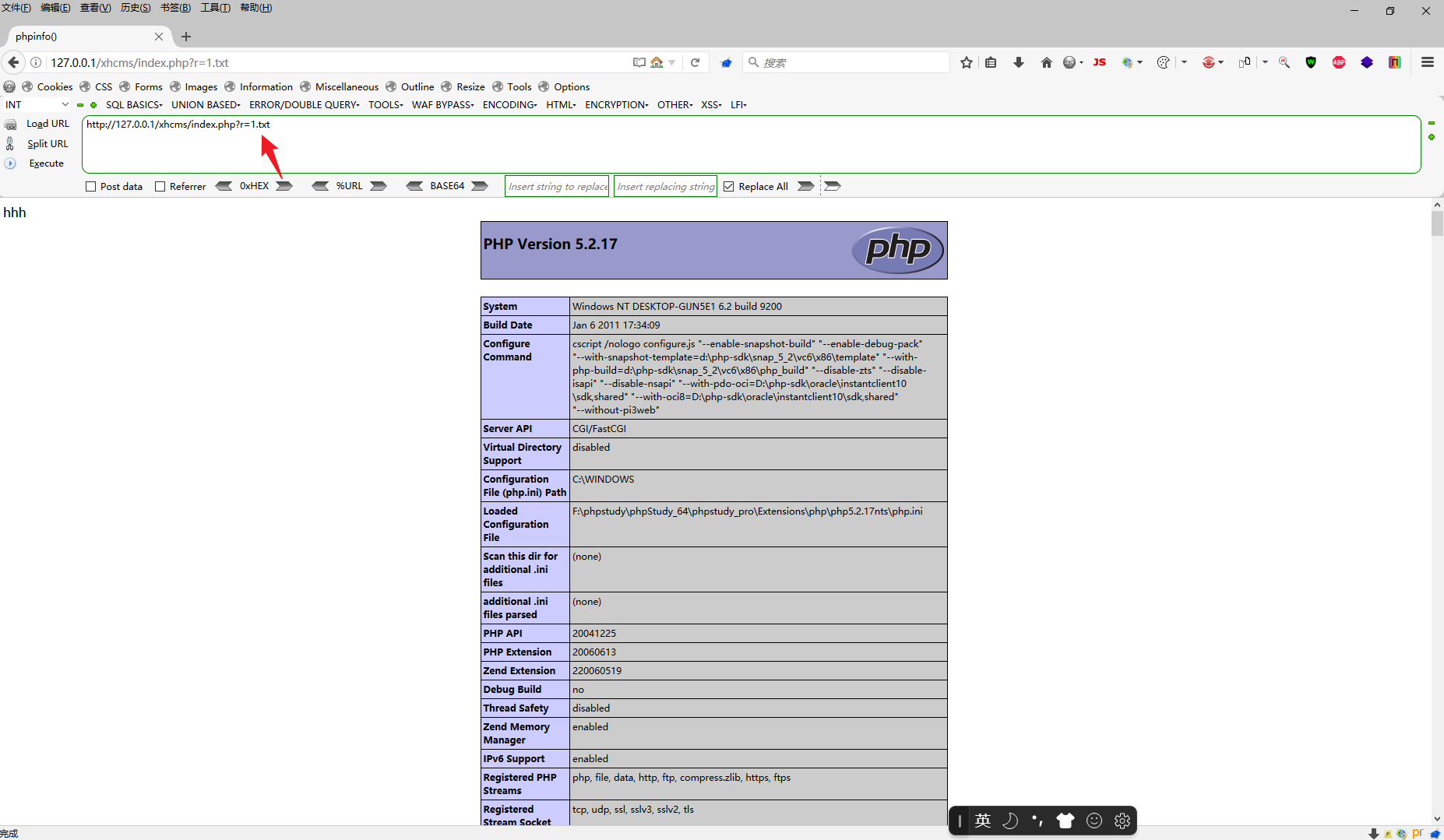Viewport: 1444px width, 840px height.
Task: Decode %URL with the left arrow
Action: coord(320,186)
